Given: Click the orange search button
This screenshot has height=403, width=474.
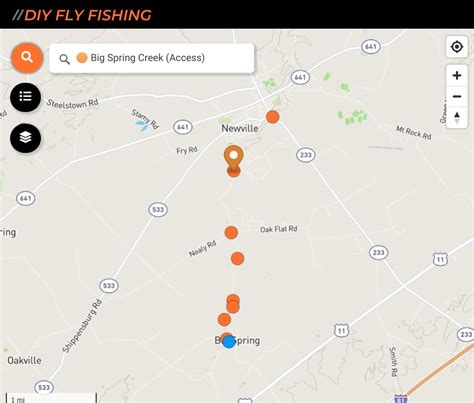Looking at the screenshot, I should (27, 58).
